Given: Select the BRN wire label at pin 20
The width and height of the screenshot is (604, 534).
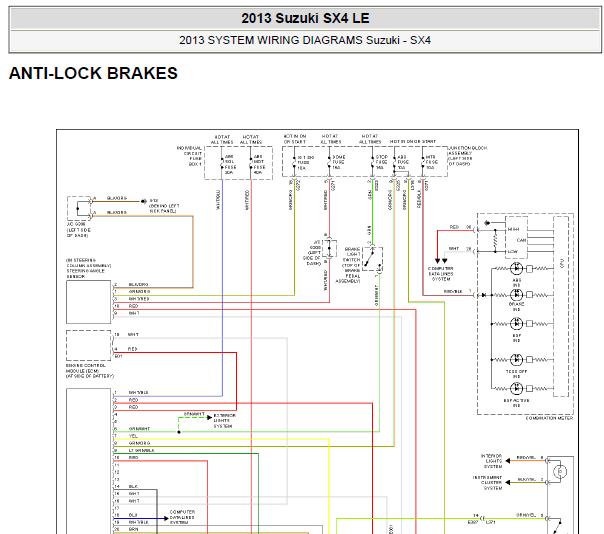Looking at the screenshot, I should pos(134,529).
